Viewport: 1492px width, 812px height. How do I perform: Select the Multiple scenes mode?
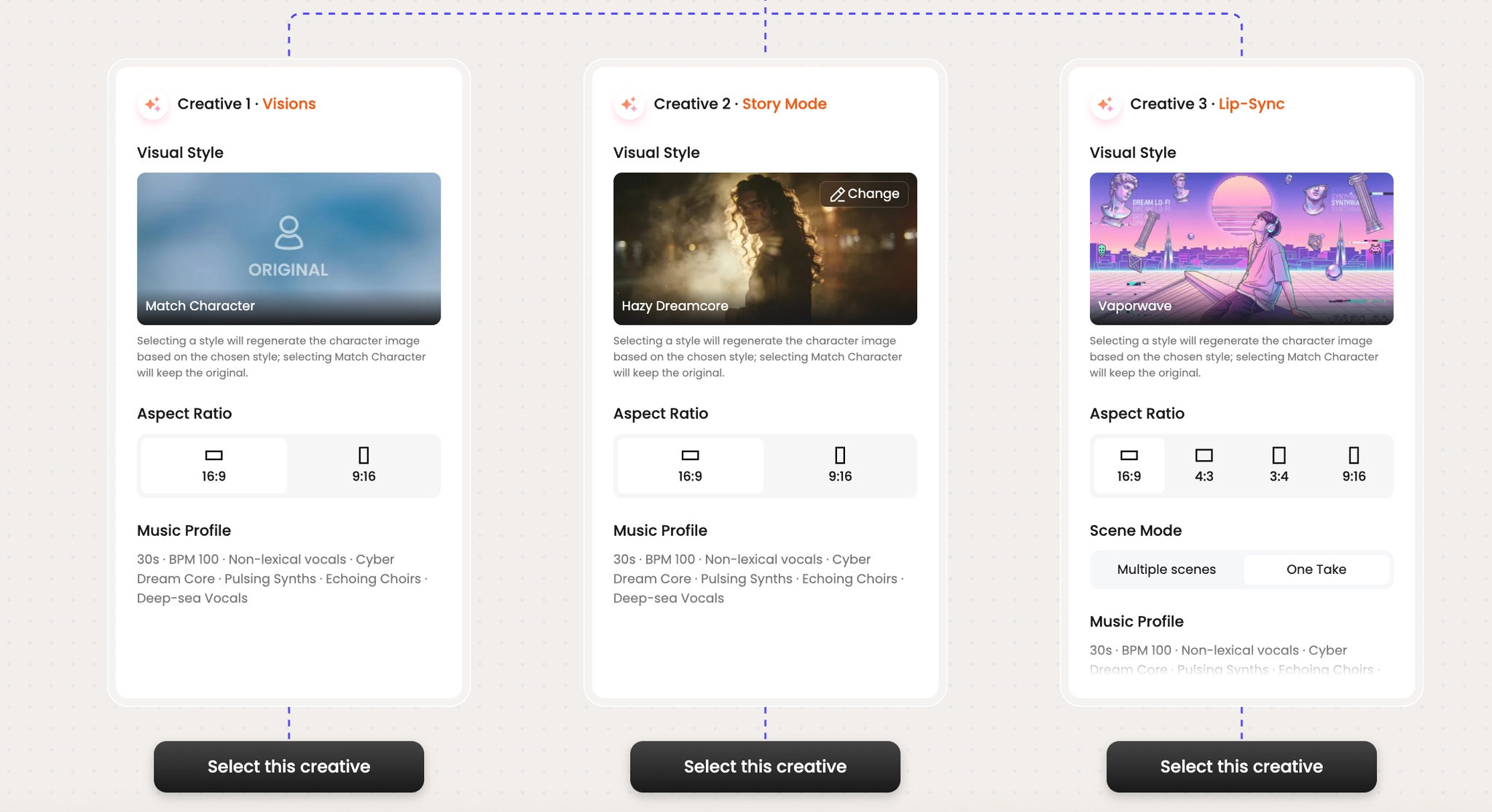tap(1166, 569)
